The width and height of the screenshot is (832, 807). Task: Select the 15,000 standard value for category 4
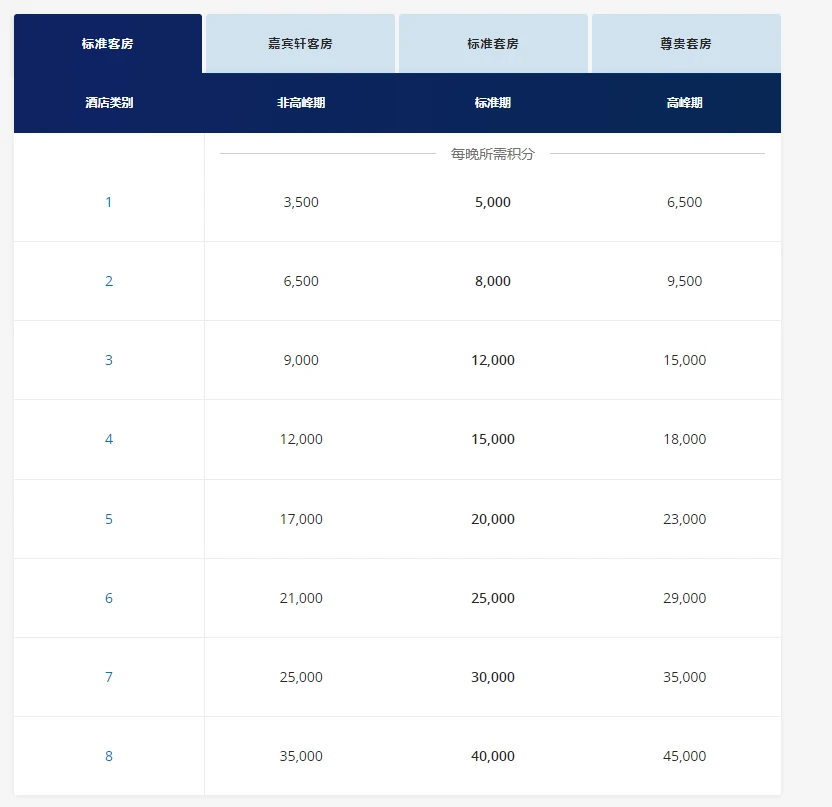[493, 439]
